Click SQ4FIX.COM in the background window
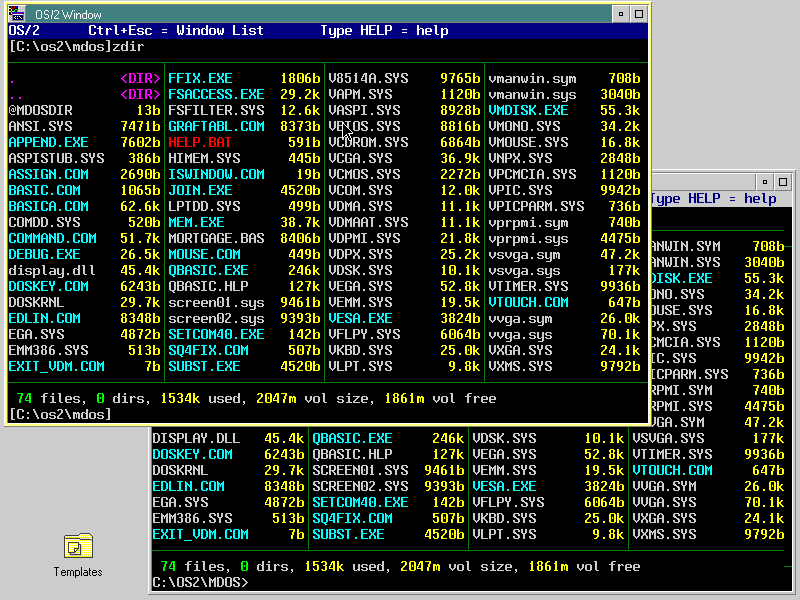Screen dimensions: 800x600 352,518
